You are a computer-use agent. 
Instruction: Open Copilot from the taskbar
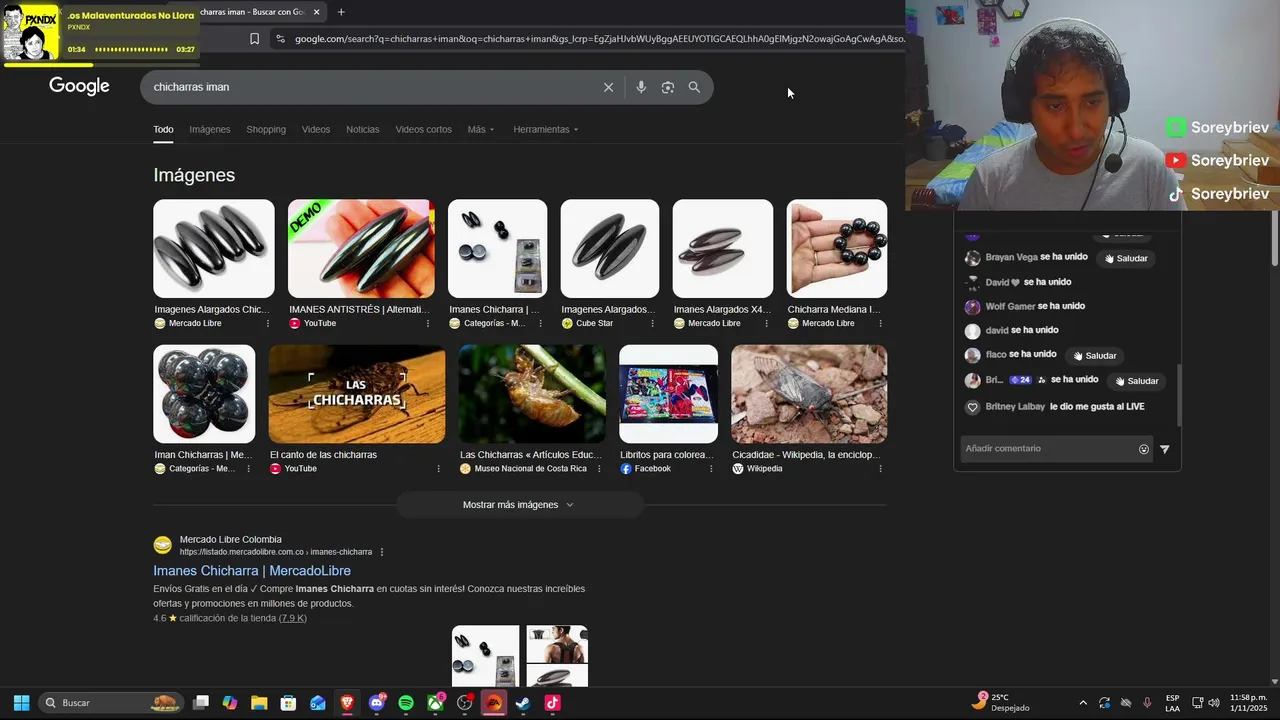point(230,703)
